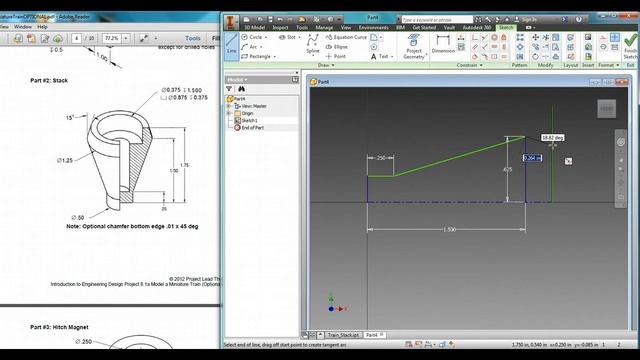Open the Manage ribbon tab

coord(324,28)
